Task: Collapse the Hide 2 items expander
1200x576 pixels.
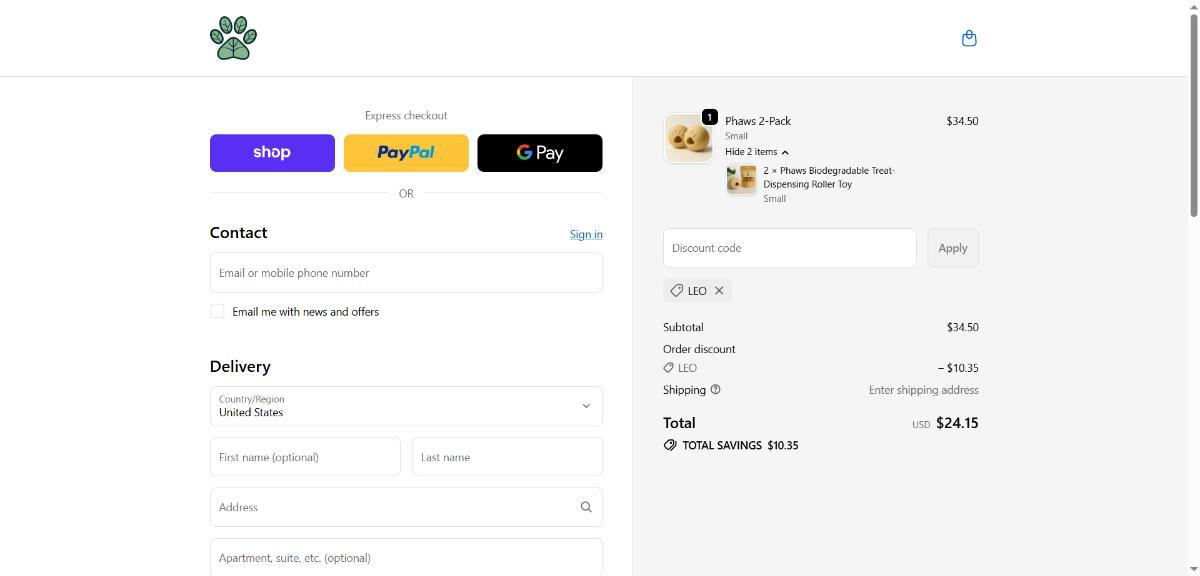Action: (x=756, y=152)
